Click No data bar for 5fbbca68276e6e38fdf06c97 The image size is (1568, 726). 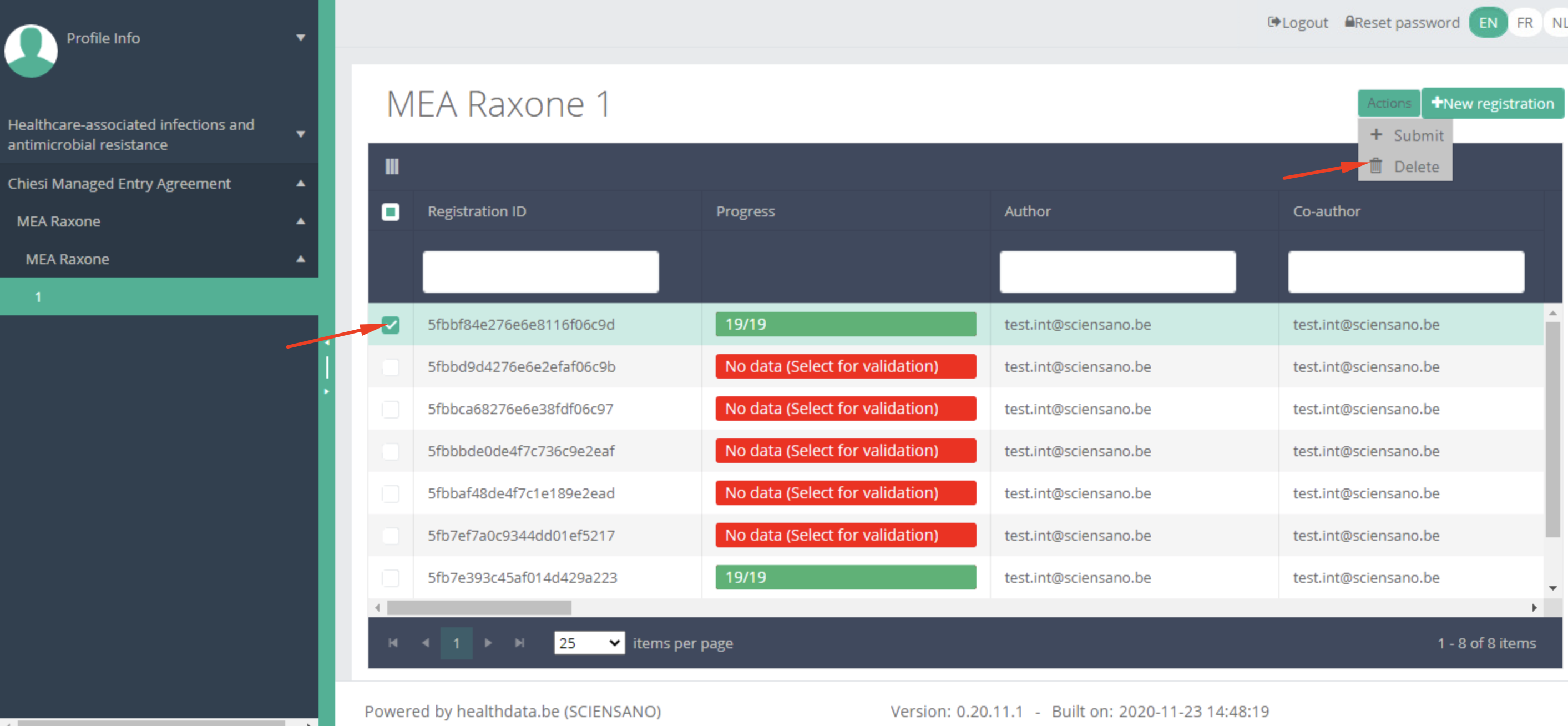pos(846,408)
